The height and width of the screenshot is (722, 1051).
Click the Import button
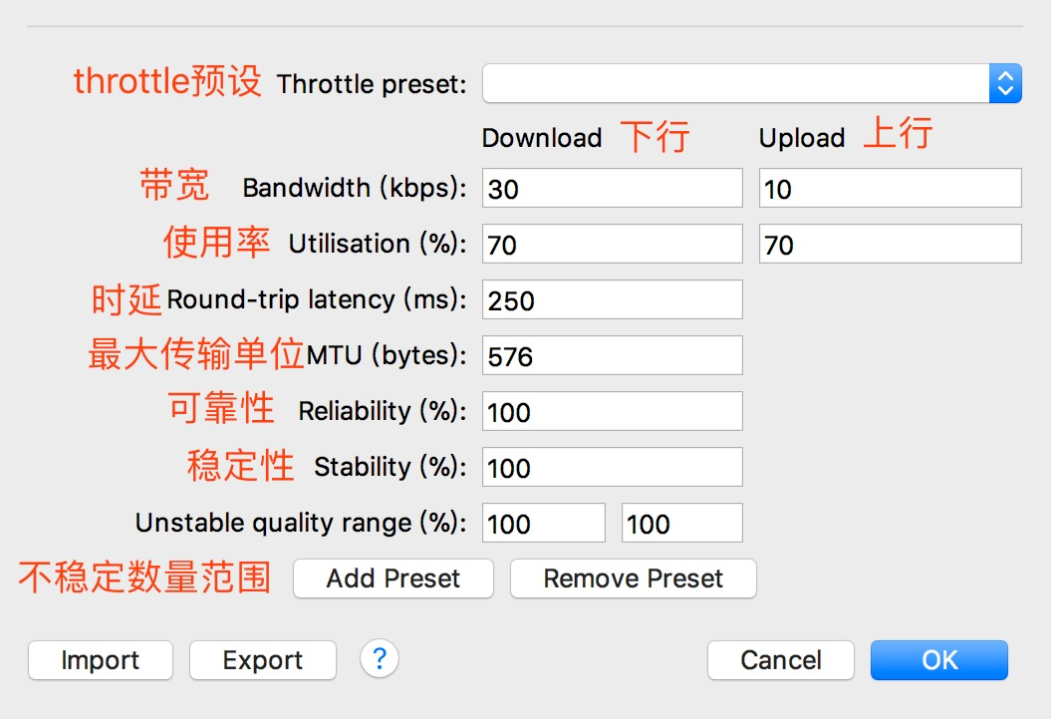point(100,660)
